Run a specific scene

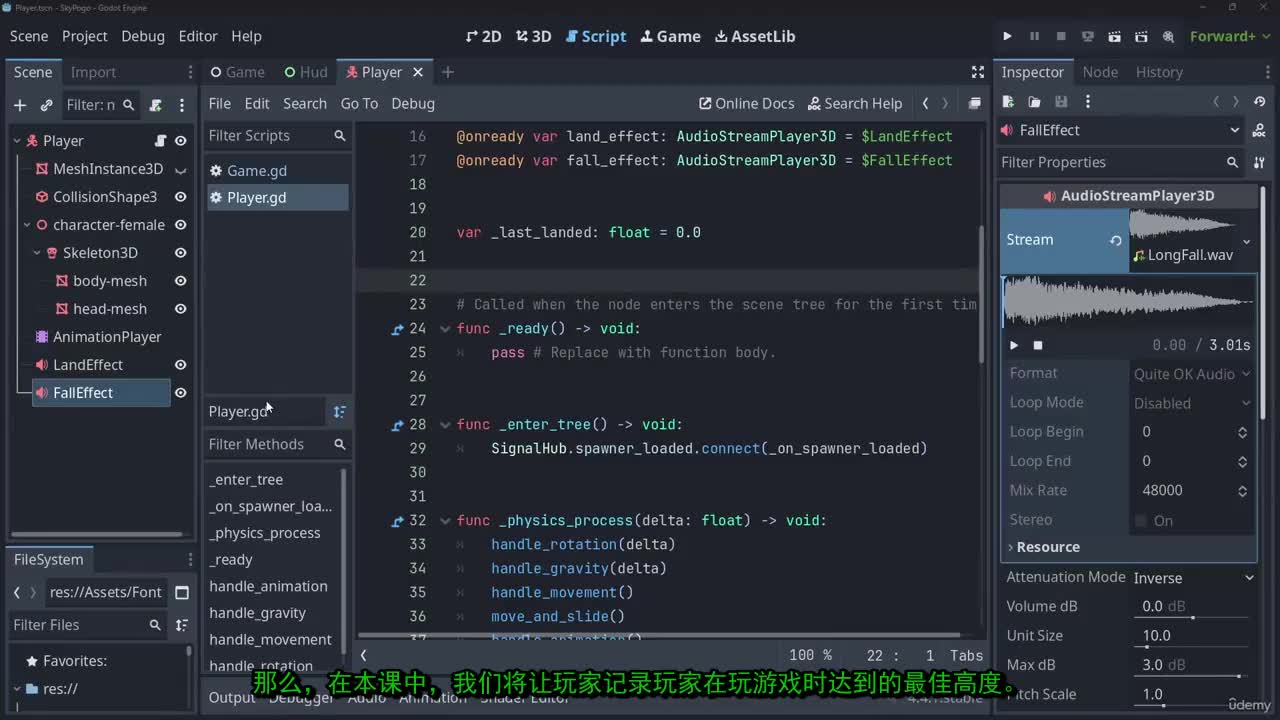(x=1142, y=37)
